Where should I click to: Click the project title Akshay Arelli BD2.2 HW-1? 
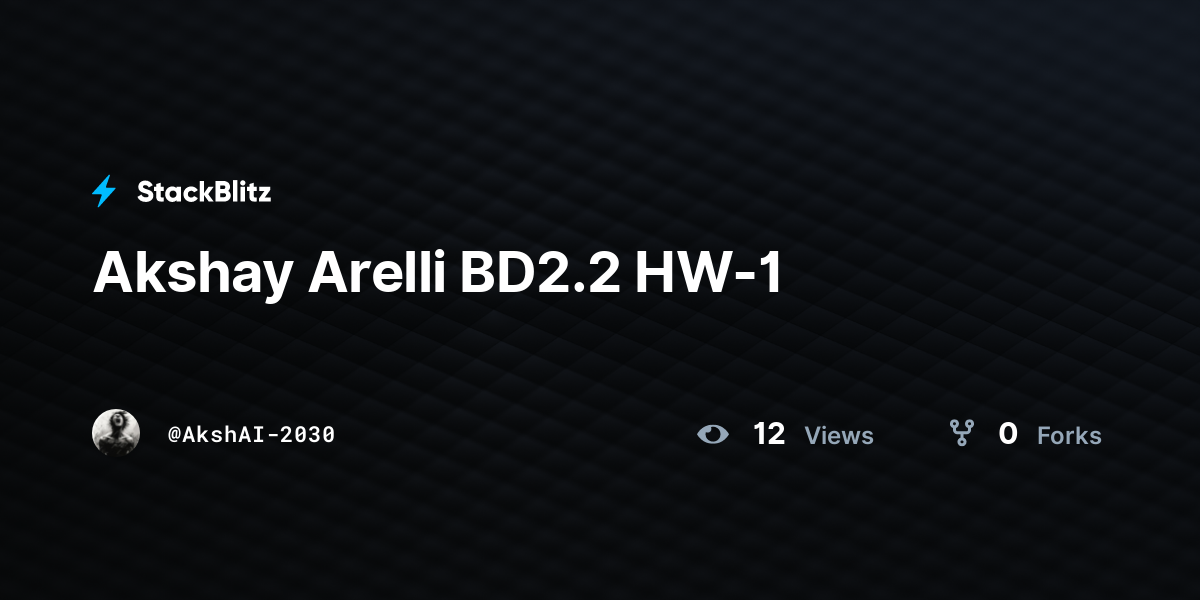click(x=437, y=274)
